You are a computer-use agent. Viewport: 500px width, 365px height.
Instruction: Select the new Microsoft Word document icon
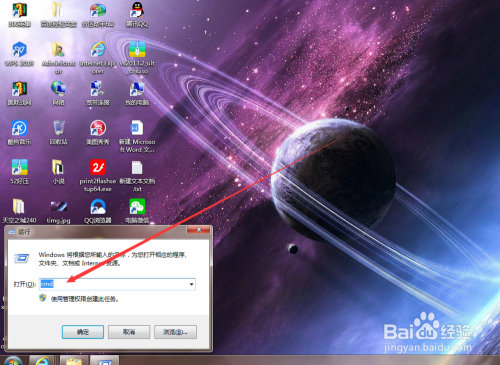(137, 136)
